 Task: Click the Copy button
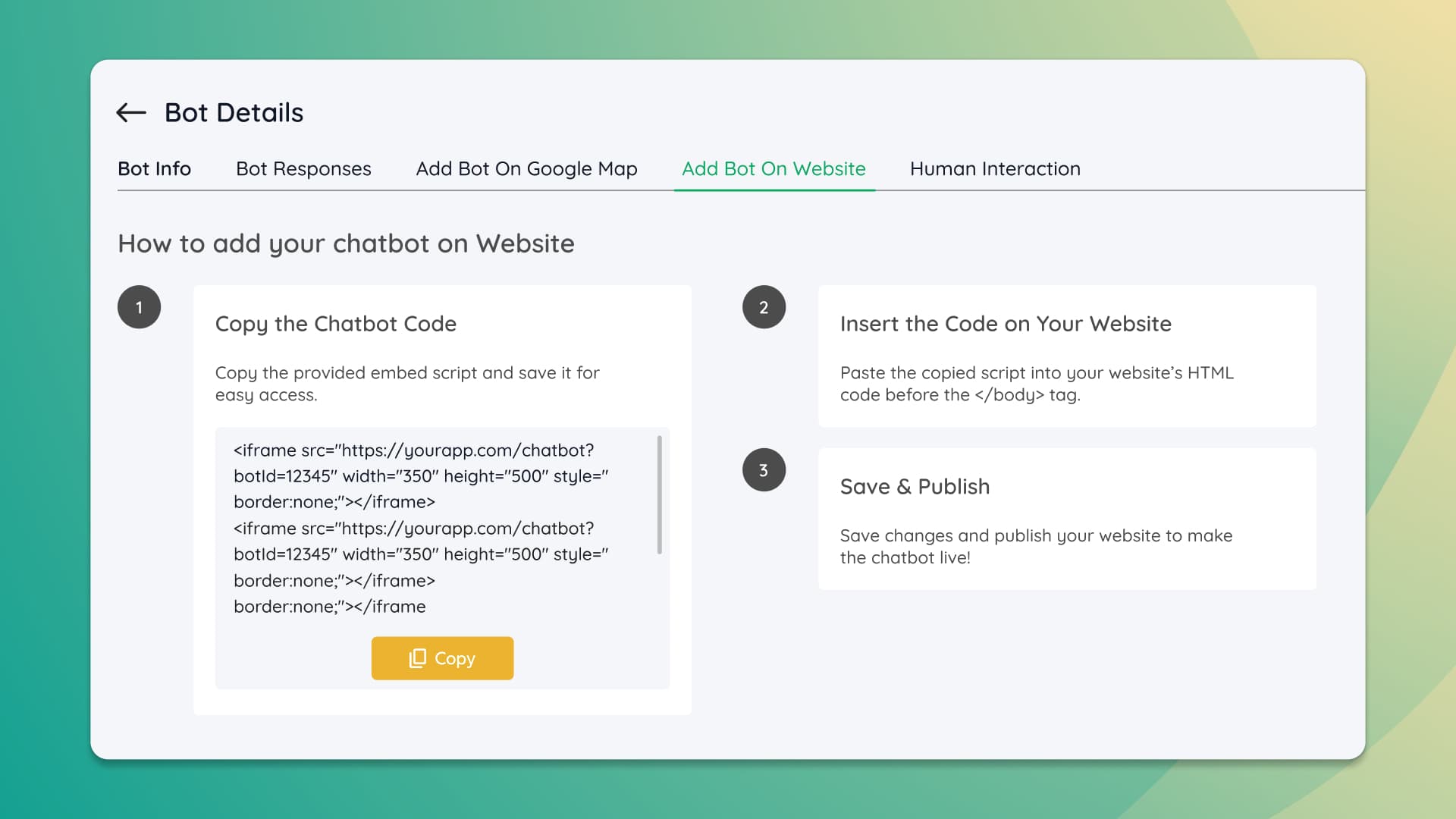click(442, 658)
